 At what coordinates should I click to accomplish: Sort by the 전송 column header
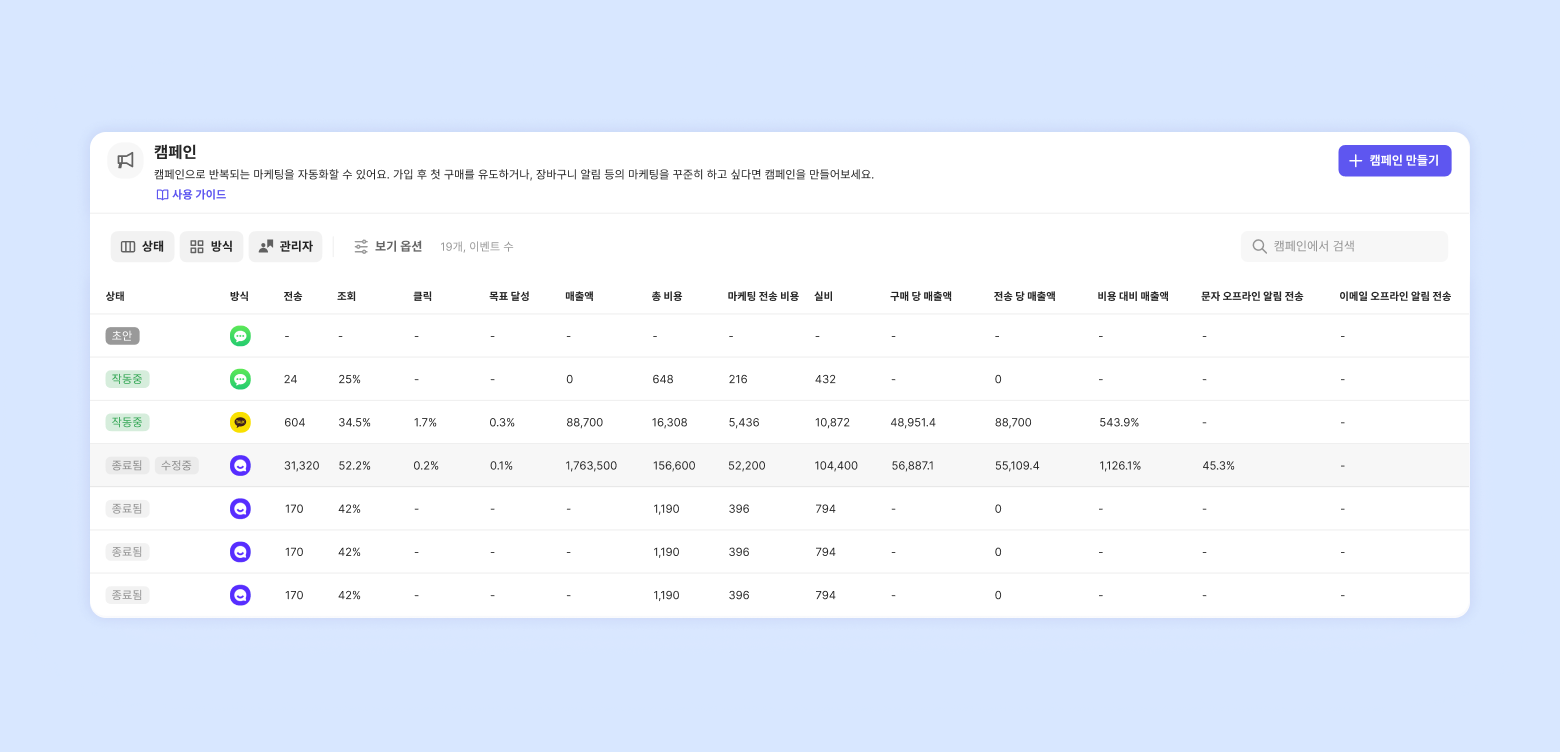click(293, 296)
